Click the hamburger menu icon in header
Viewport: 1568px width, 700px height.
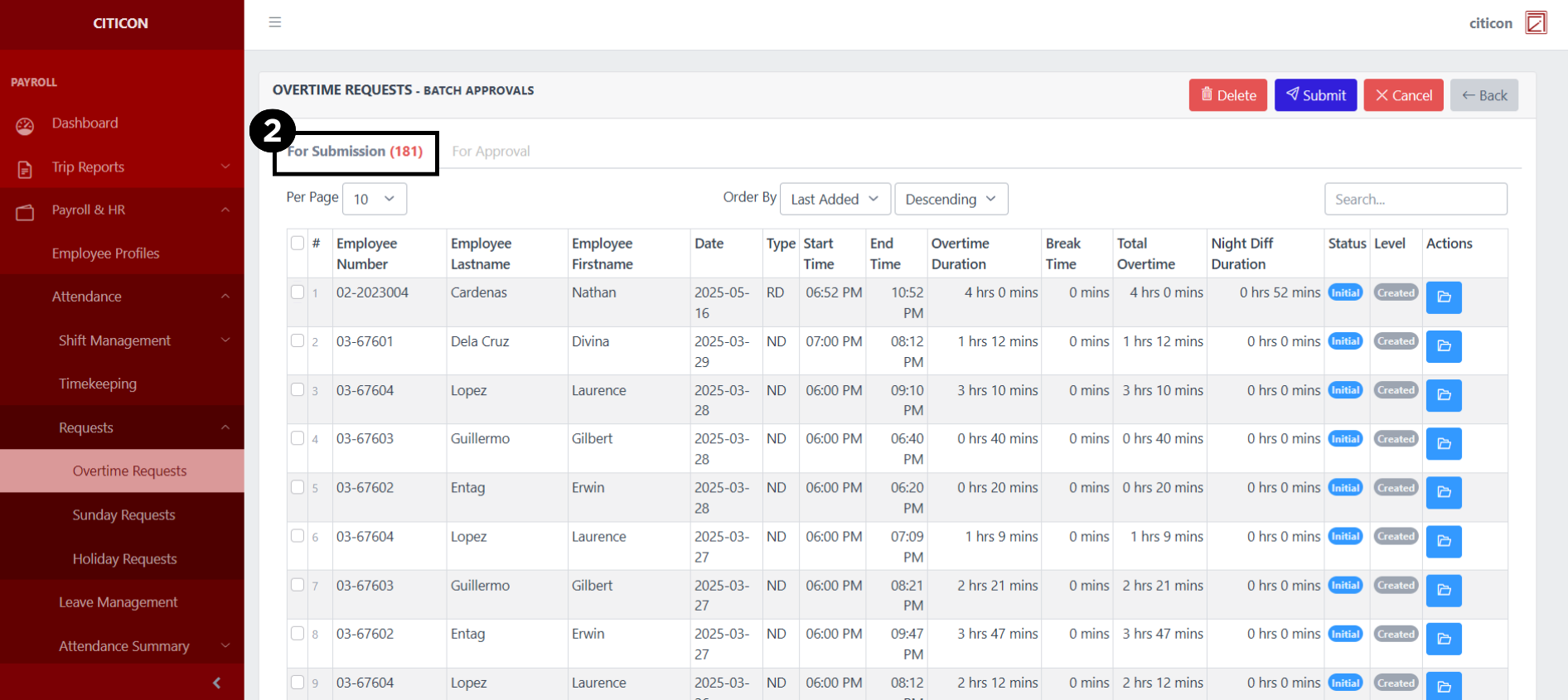(x=275, y=22)
